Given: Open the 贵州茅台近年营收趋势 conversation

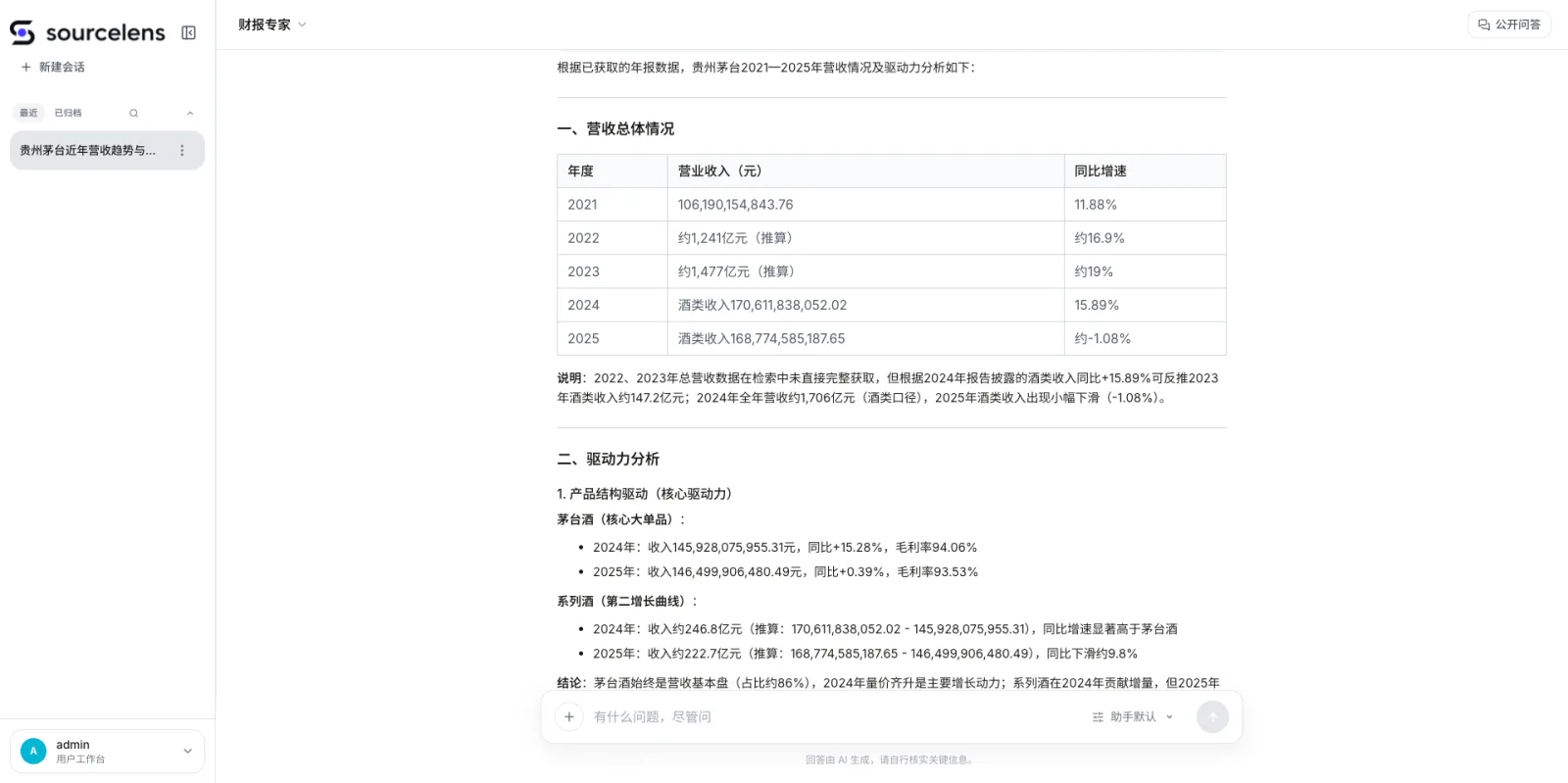Looking at the screenshot, I should pos(88,151).
